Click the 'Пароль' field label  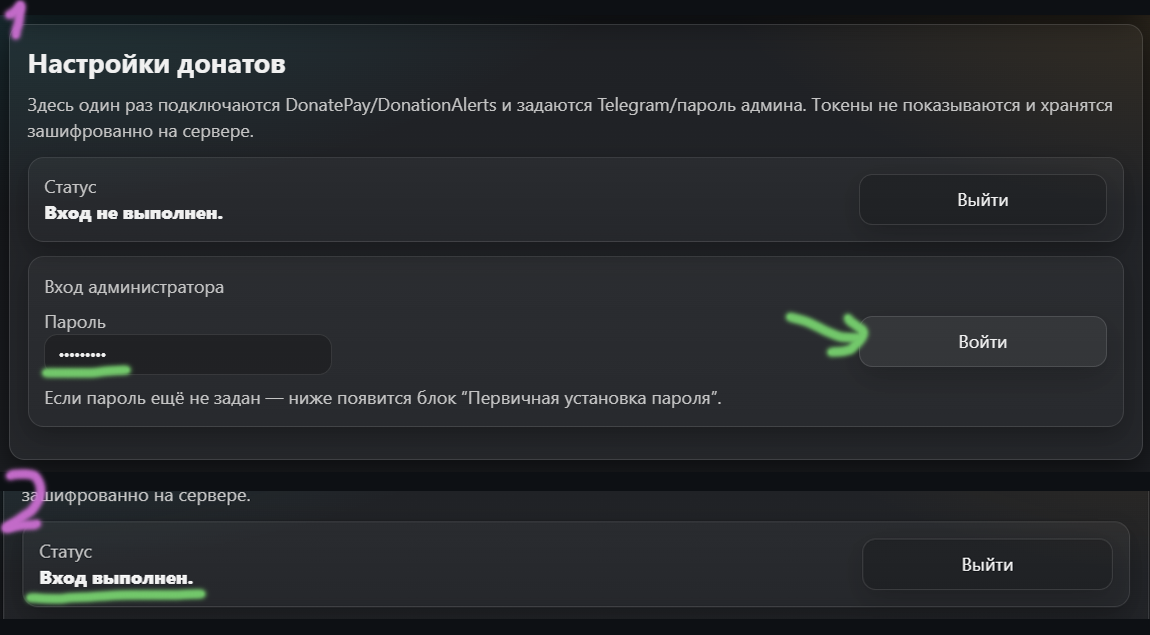(75, 322)
